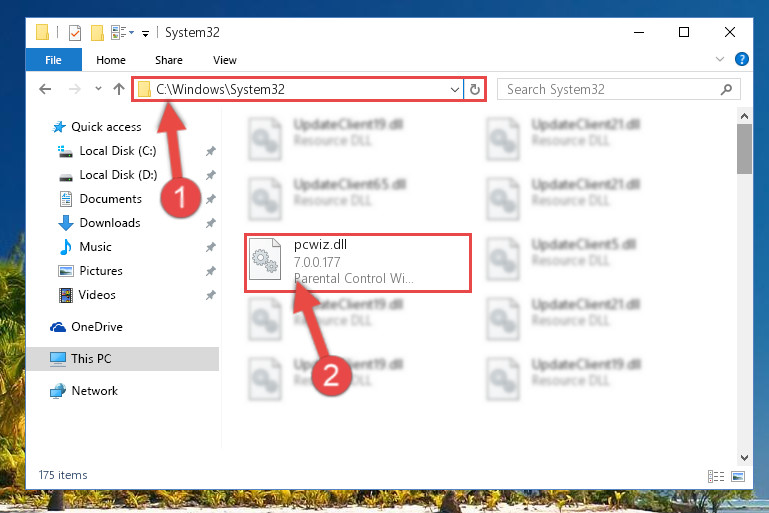Switch to the View ribbon tab
Image resolution: width=769 pixels, height=513 pixels.
click(225, 60)
